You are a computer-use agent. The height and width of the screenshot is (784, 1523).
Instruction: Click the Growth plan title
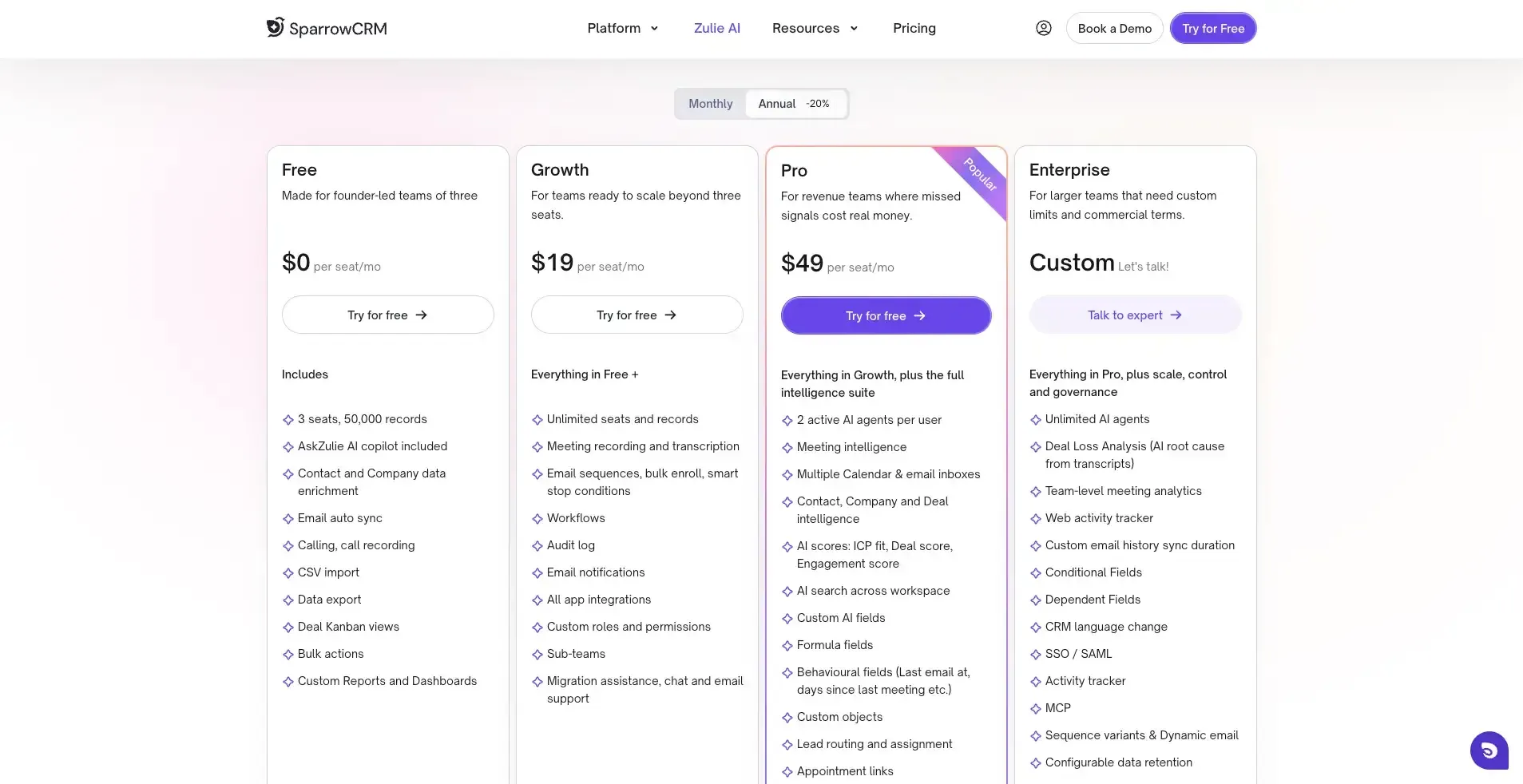559,169
